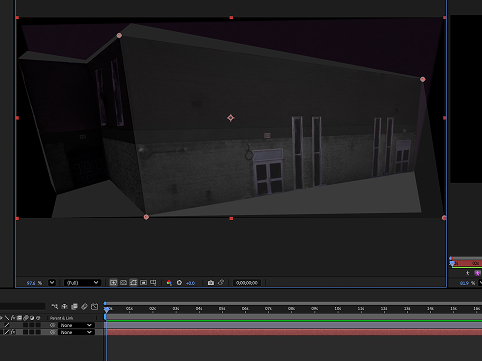Image resolution: width=482 pixels, height=362 pixels.
Task: Select the second layer's red duration bar
Action: [294, 332]
